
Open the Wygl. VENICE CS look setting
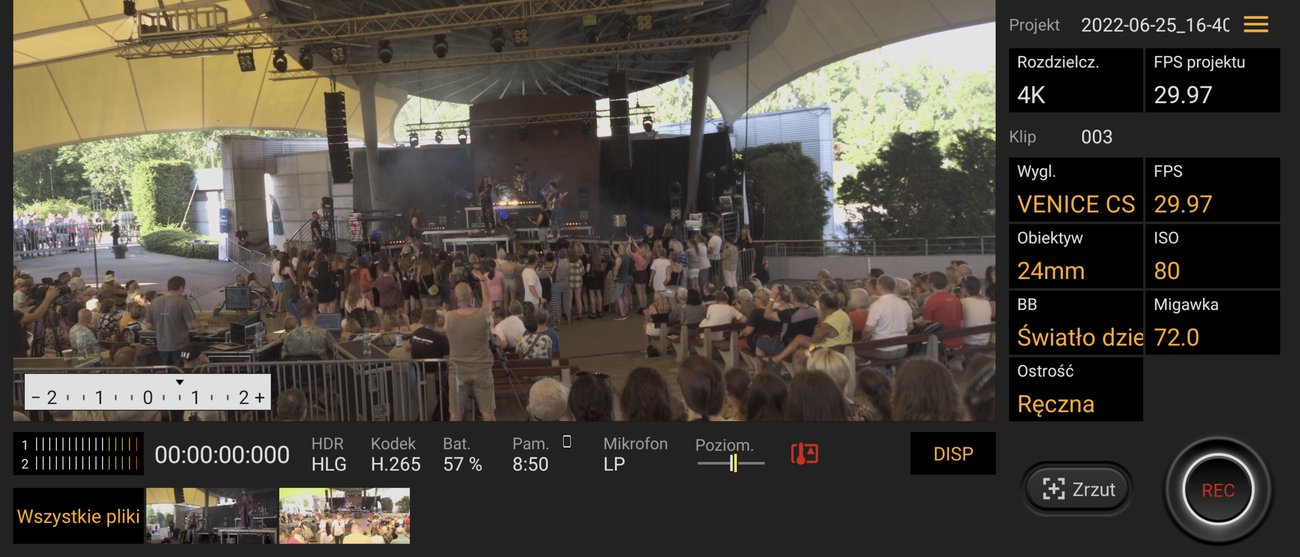pyautogui.click(x=1076, y=190)
